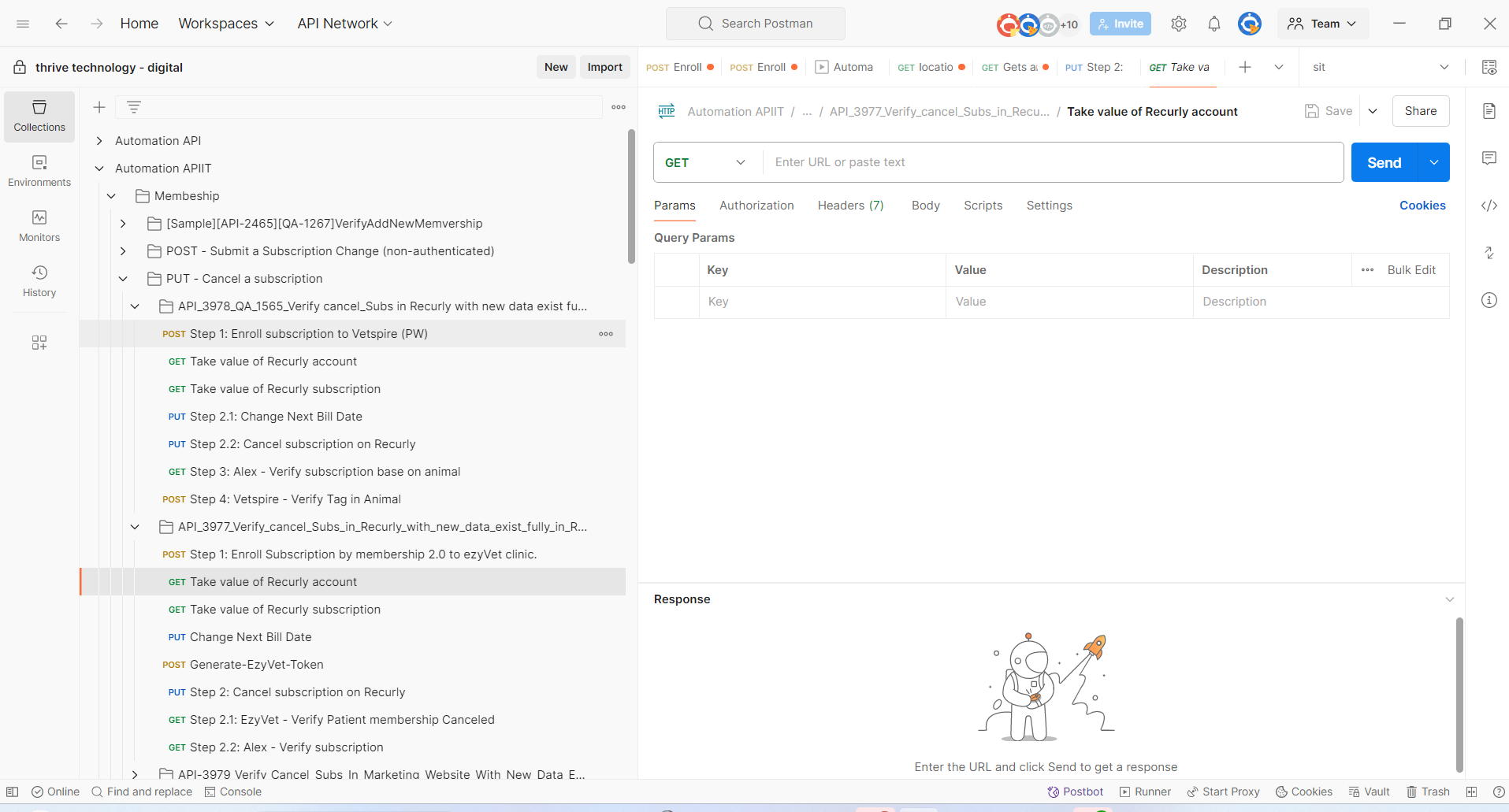Open comments icon in right sidebar
Viewport: 1509px width, 812px height.
tap(1489, 158)
